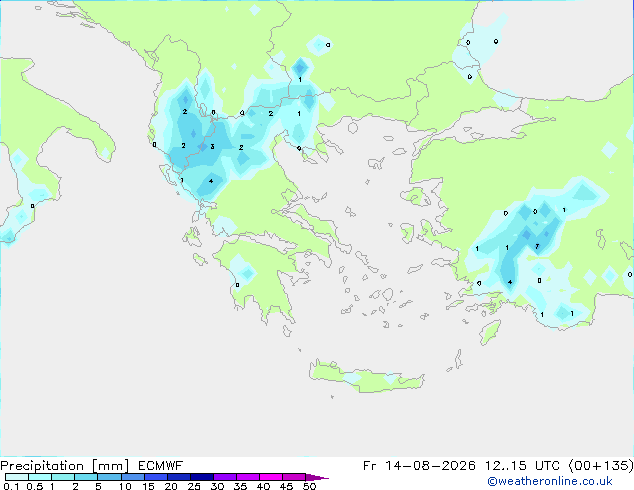
Task: Click the legend arrow tip above 50
Action: click(317, 477)
